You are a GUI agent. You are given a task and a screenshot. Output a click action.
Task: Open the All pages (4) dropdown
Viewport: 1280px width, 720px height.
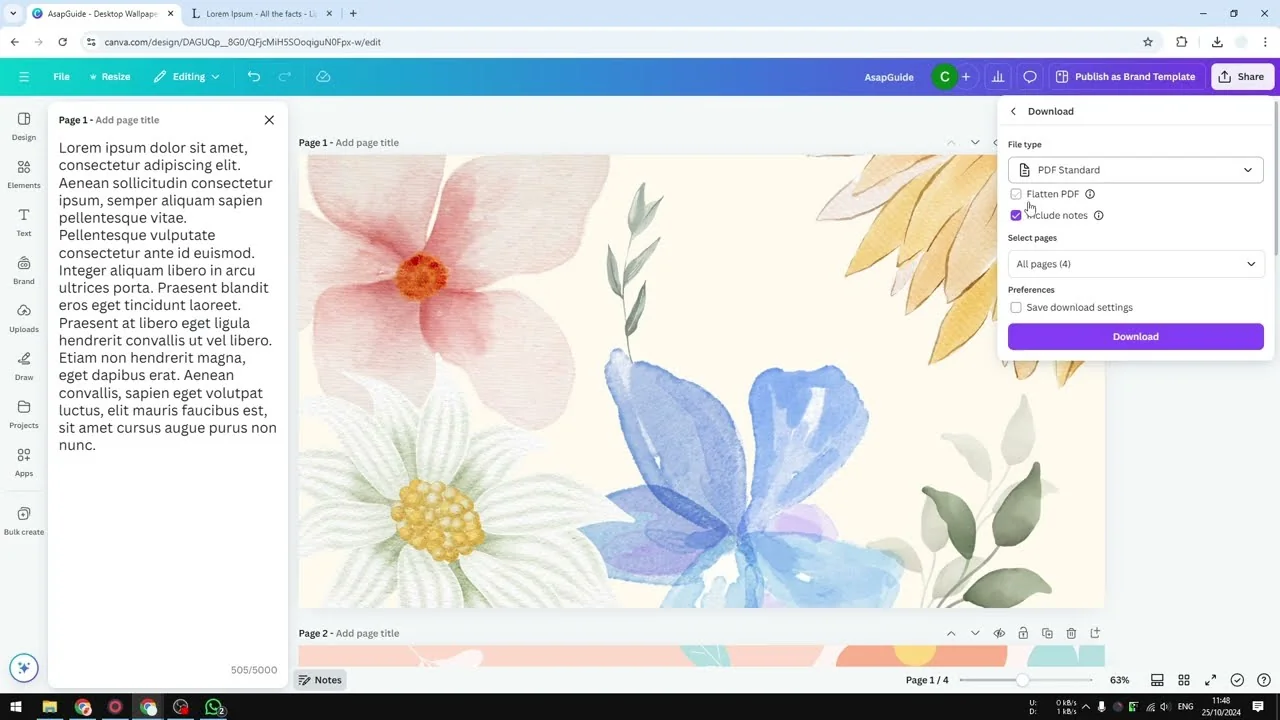point(1135,264)
